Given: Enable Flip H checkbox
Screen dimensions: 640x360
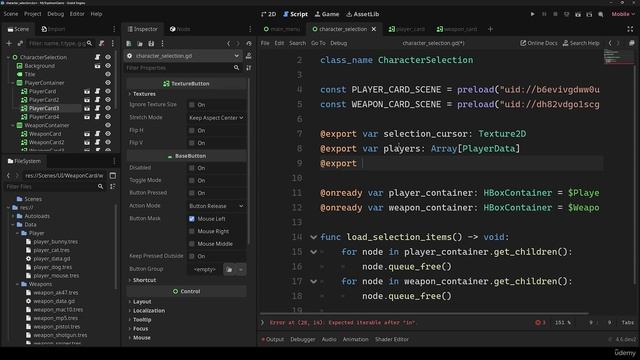Looking at the screenshot, I should pyautogui.click(x=192, y=131).
